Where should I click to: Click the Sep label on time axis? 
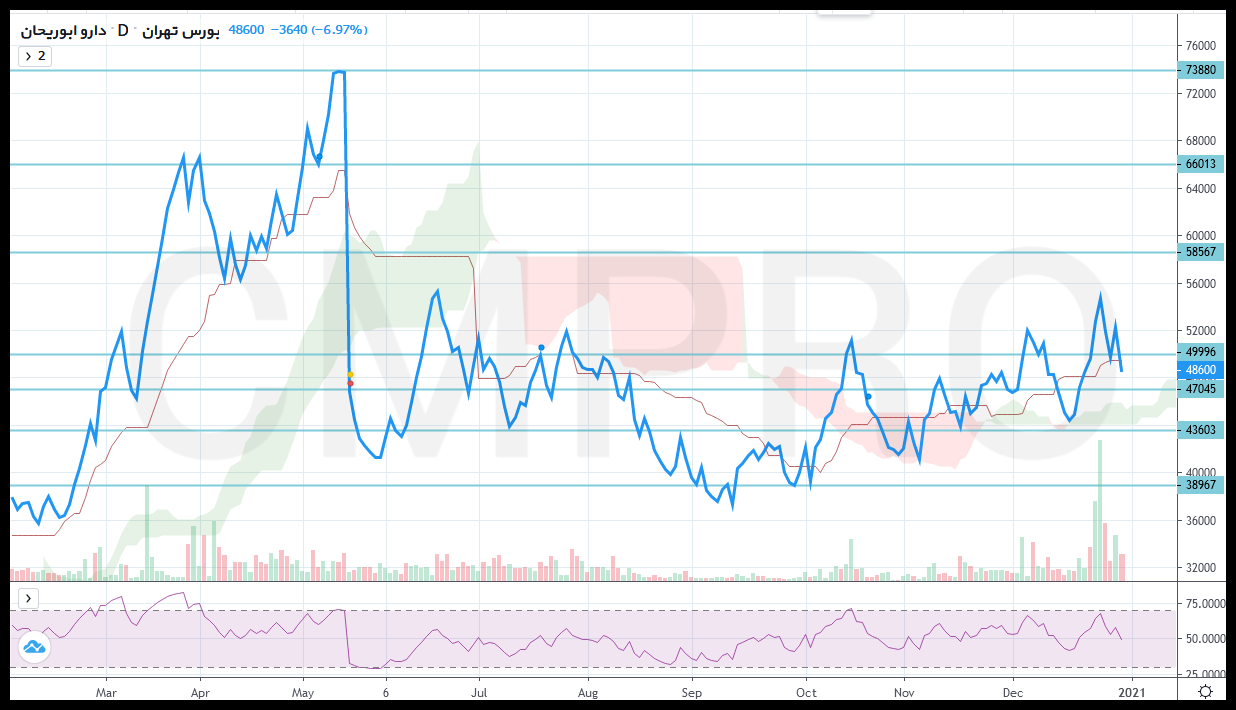[x=691, y=692]
